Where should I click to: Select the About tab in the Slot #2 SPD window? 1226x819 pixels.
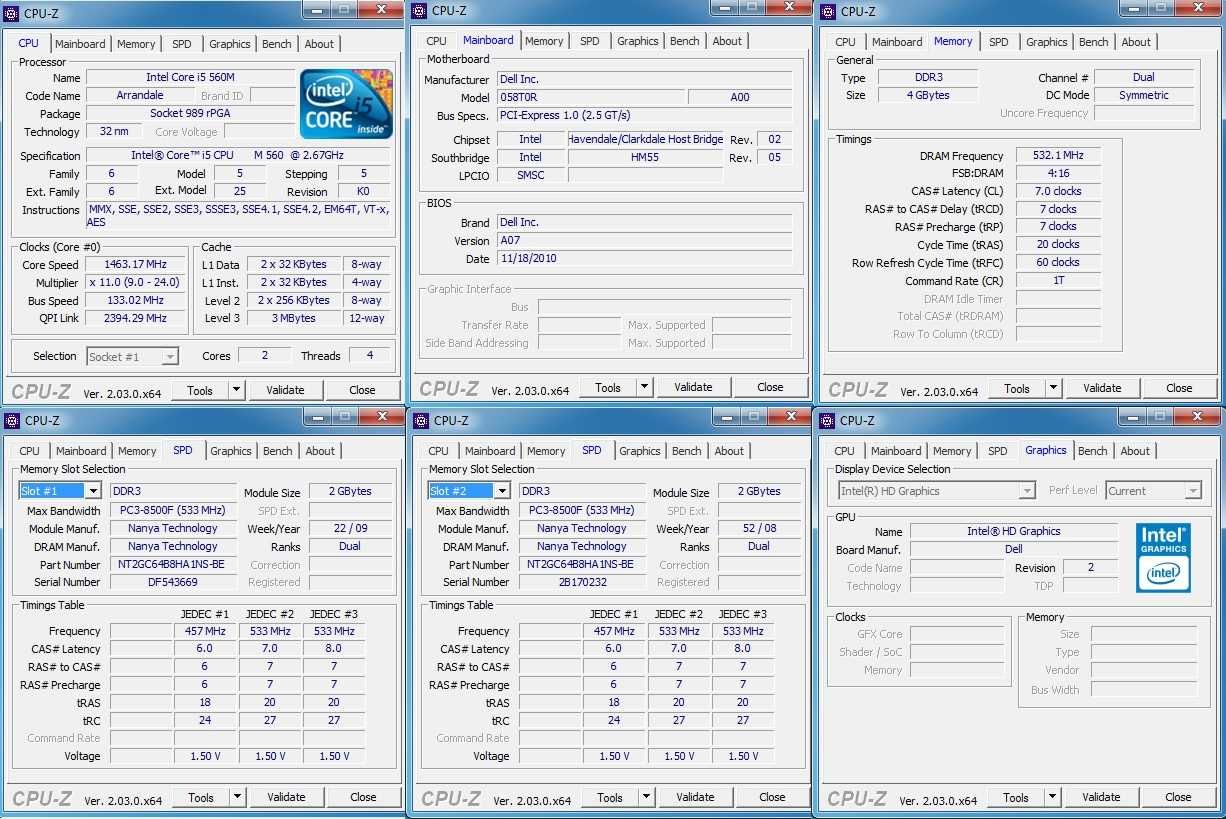(x=729, y=451)
